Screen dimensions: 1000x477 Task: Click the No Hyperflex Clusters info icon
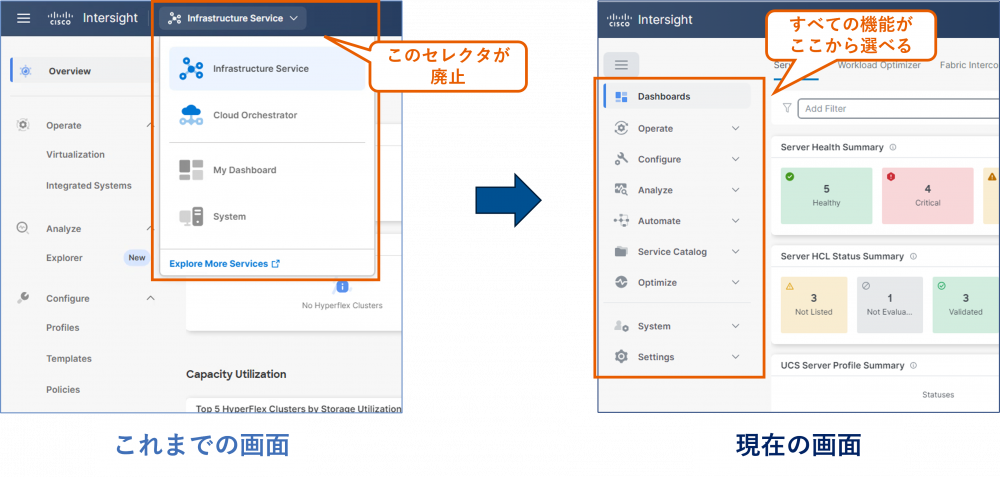point(342,286)
